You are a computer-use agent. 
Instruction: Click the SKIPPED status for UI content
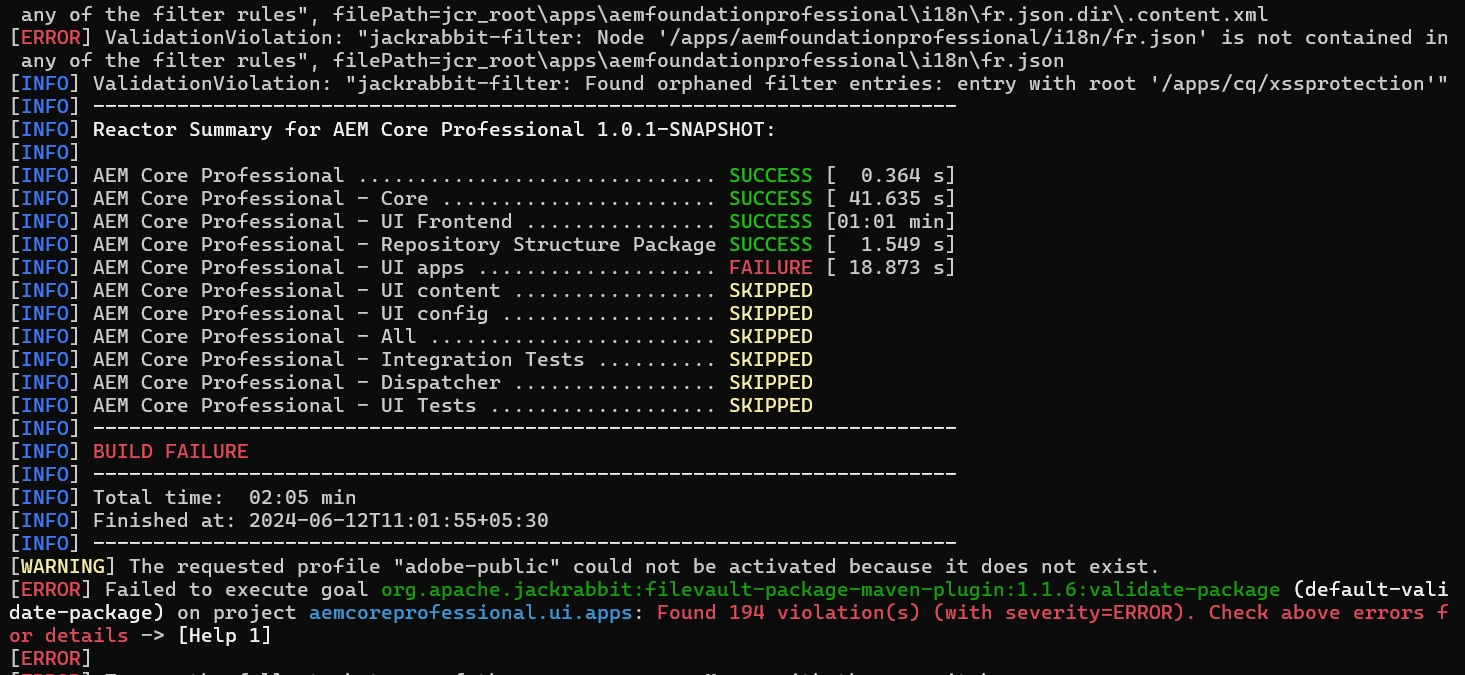[x=770, y=291]
